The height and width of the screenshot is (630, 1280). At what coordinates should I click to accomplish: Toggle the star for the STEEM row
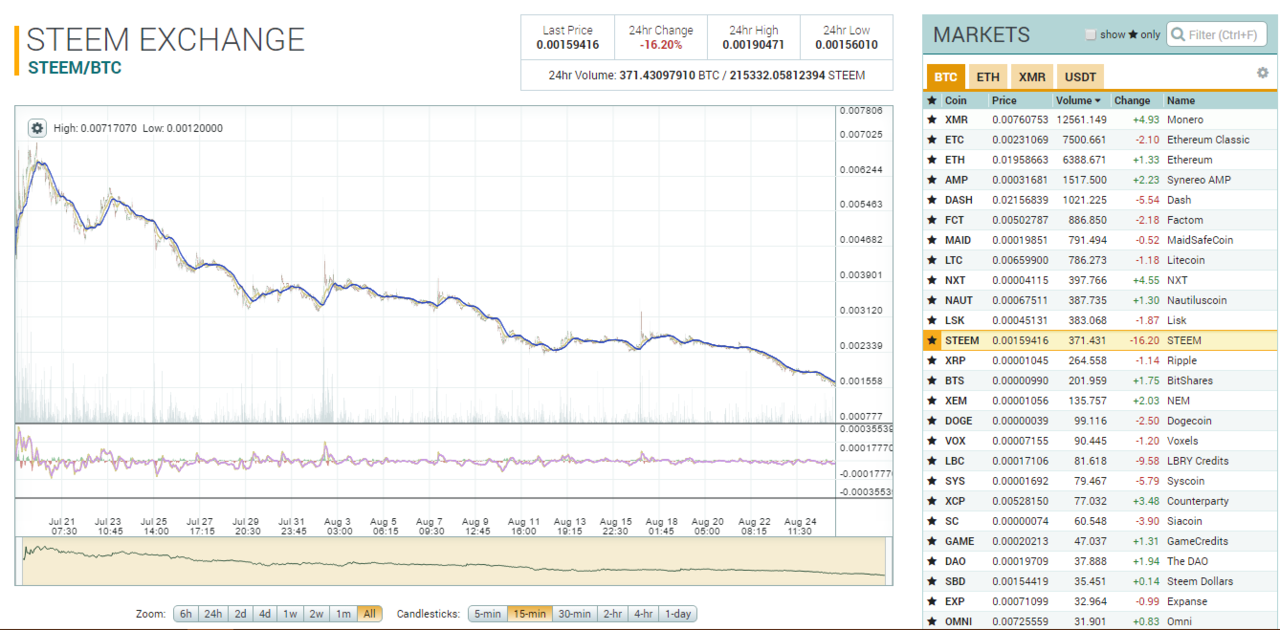[932, 341]
